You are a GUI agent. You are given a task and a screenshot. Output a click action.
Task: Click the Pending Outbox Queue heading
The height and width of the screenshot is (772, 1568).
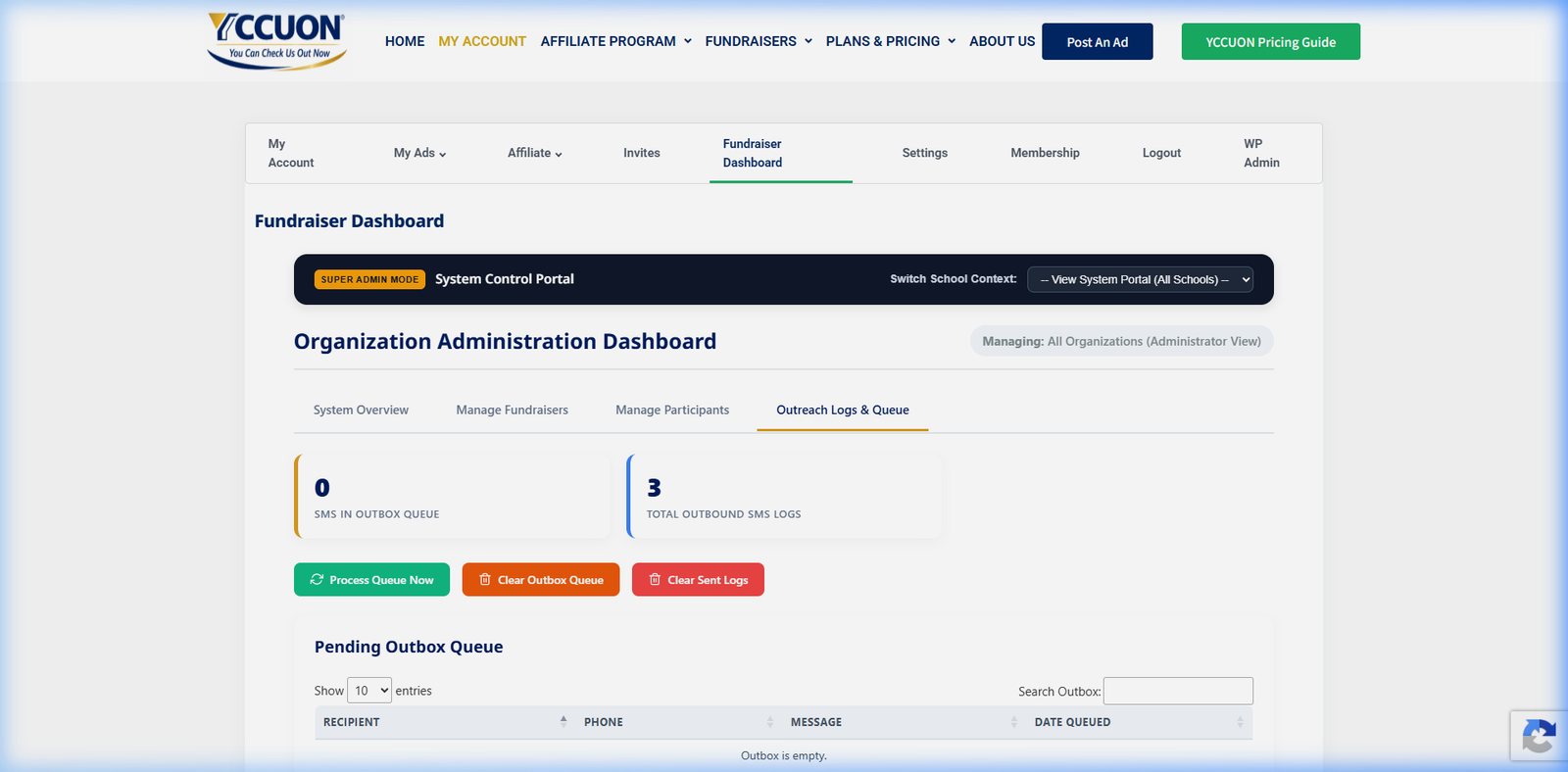coord(409,647)
